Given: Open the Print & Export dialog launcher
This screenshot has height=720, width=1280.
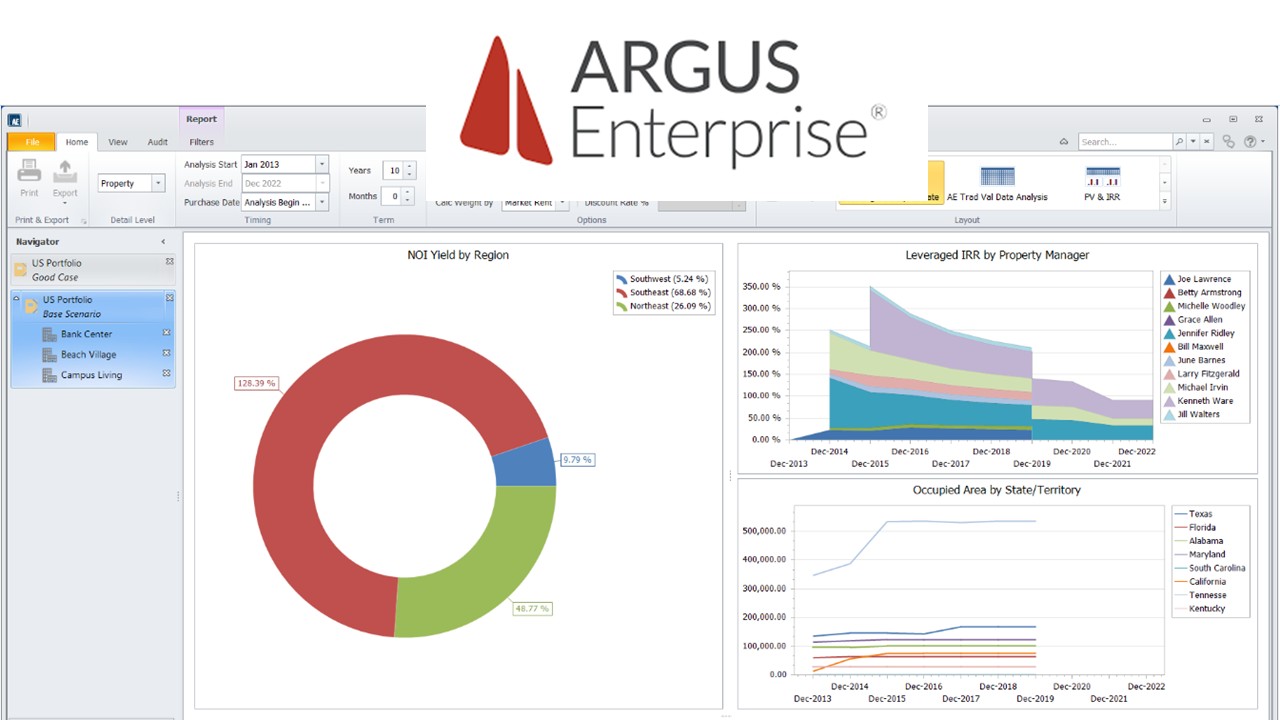Looking at the screenshot, I should (84, 220).
